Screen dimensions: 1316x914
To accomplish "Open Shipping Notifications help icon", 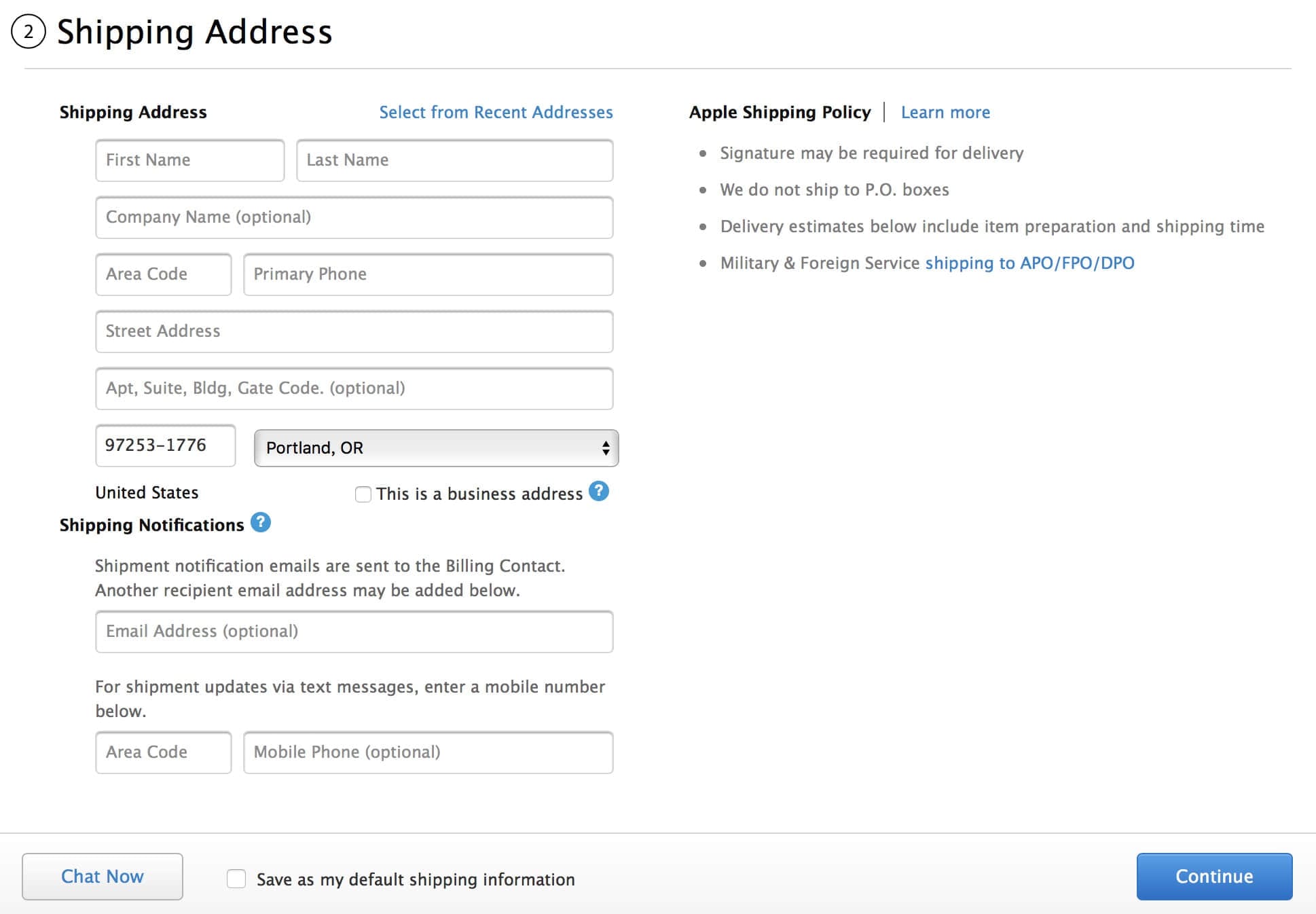I will pyautogui.click(x=260, y=522).
